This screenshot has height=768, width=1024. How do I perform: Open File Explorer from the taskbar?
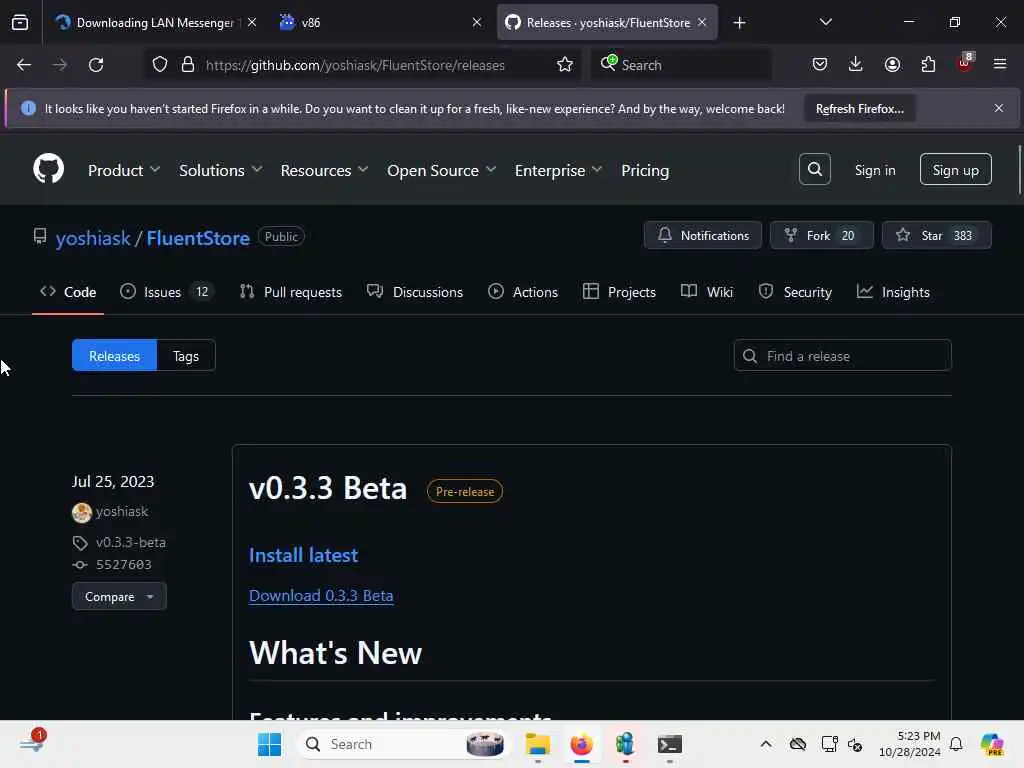click(537, 744)
